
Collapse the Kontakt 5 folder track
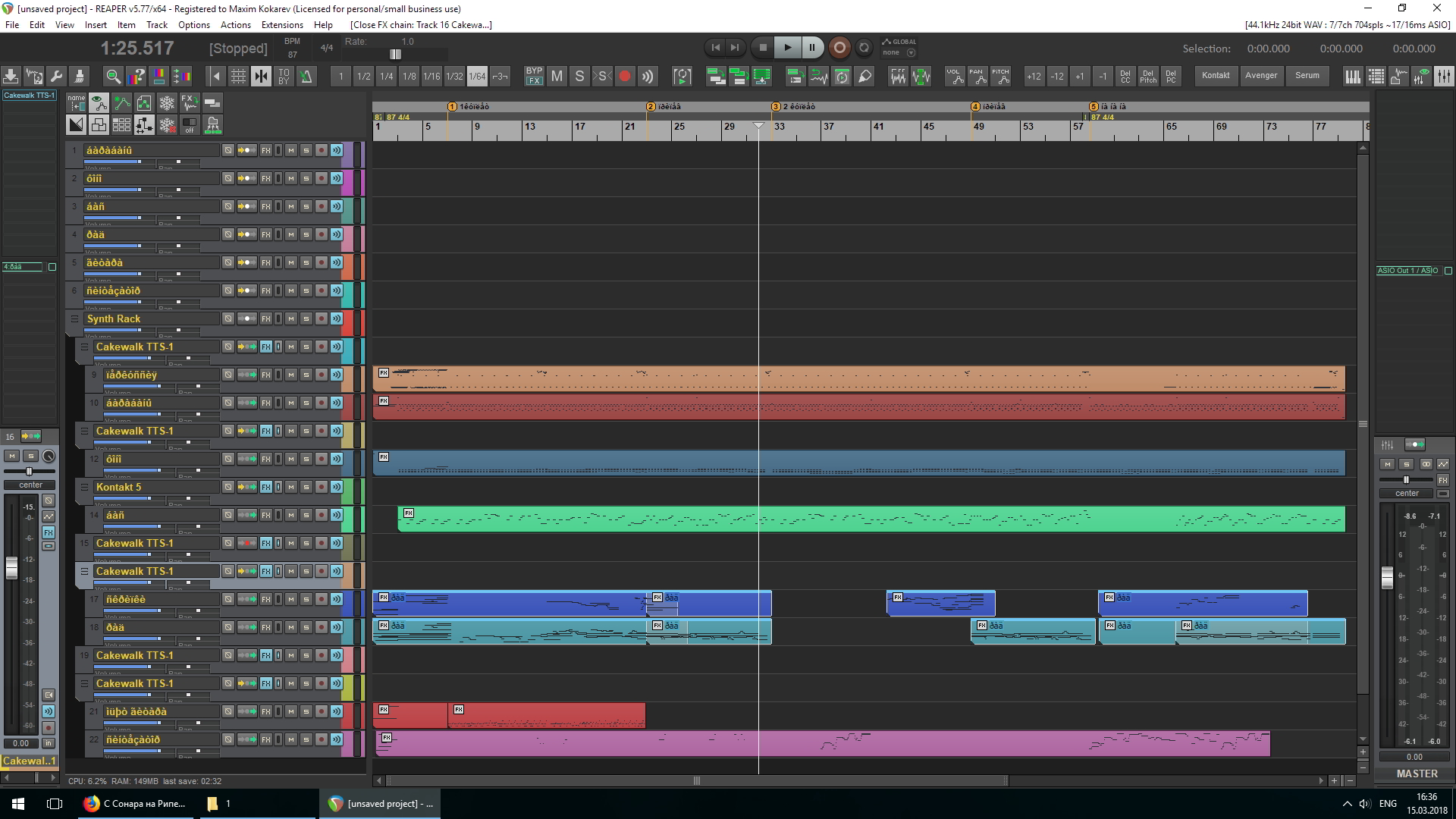[x=84, y=487]
